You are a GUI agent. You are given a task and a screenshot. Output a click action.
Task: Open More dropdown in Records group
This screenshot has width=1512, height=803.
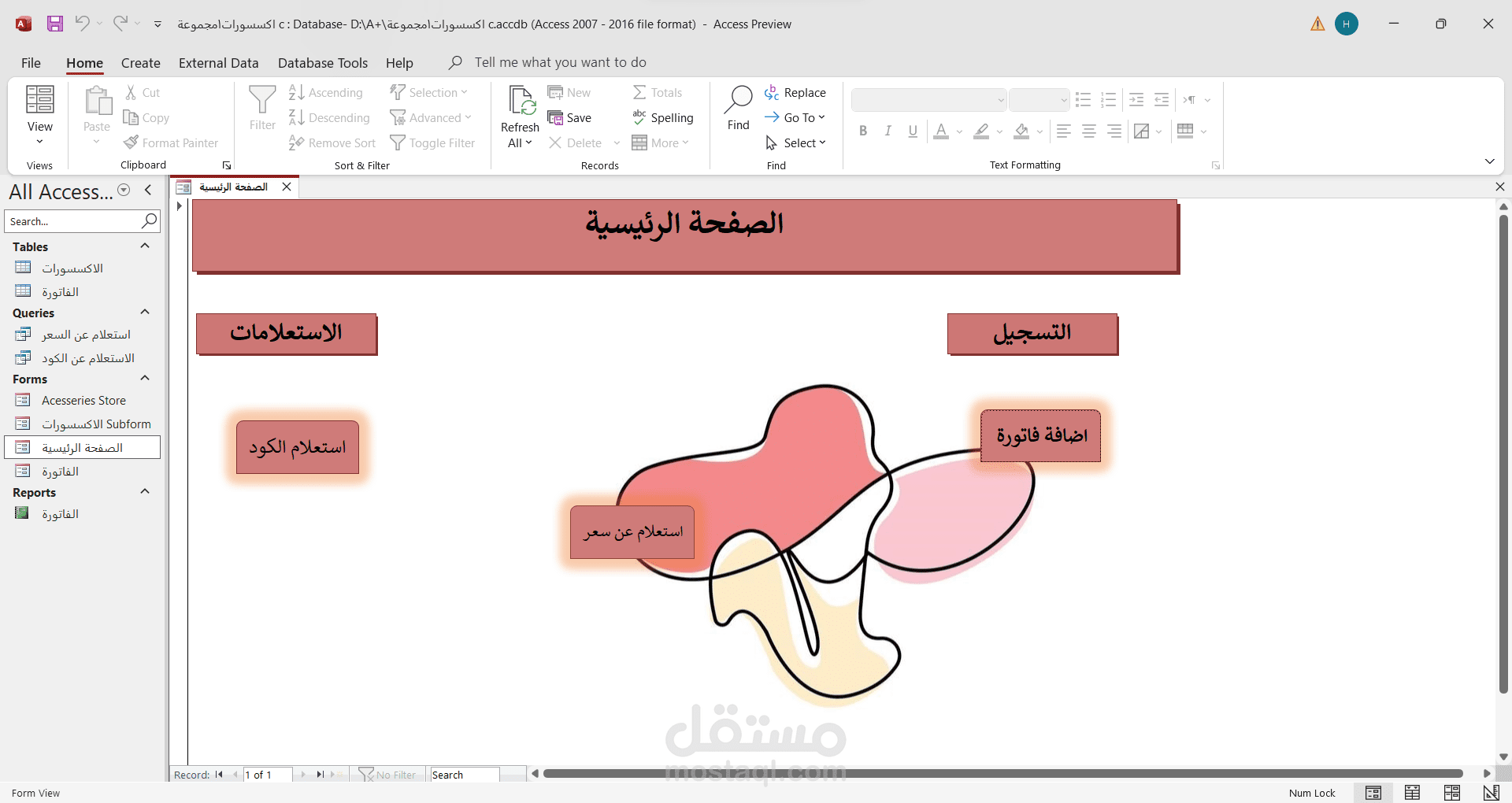660,143
